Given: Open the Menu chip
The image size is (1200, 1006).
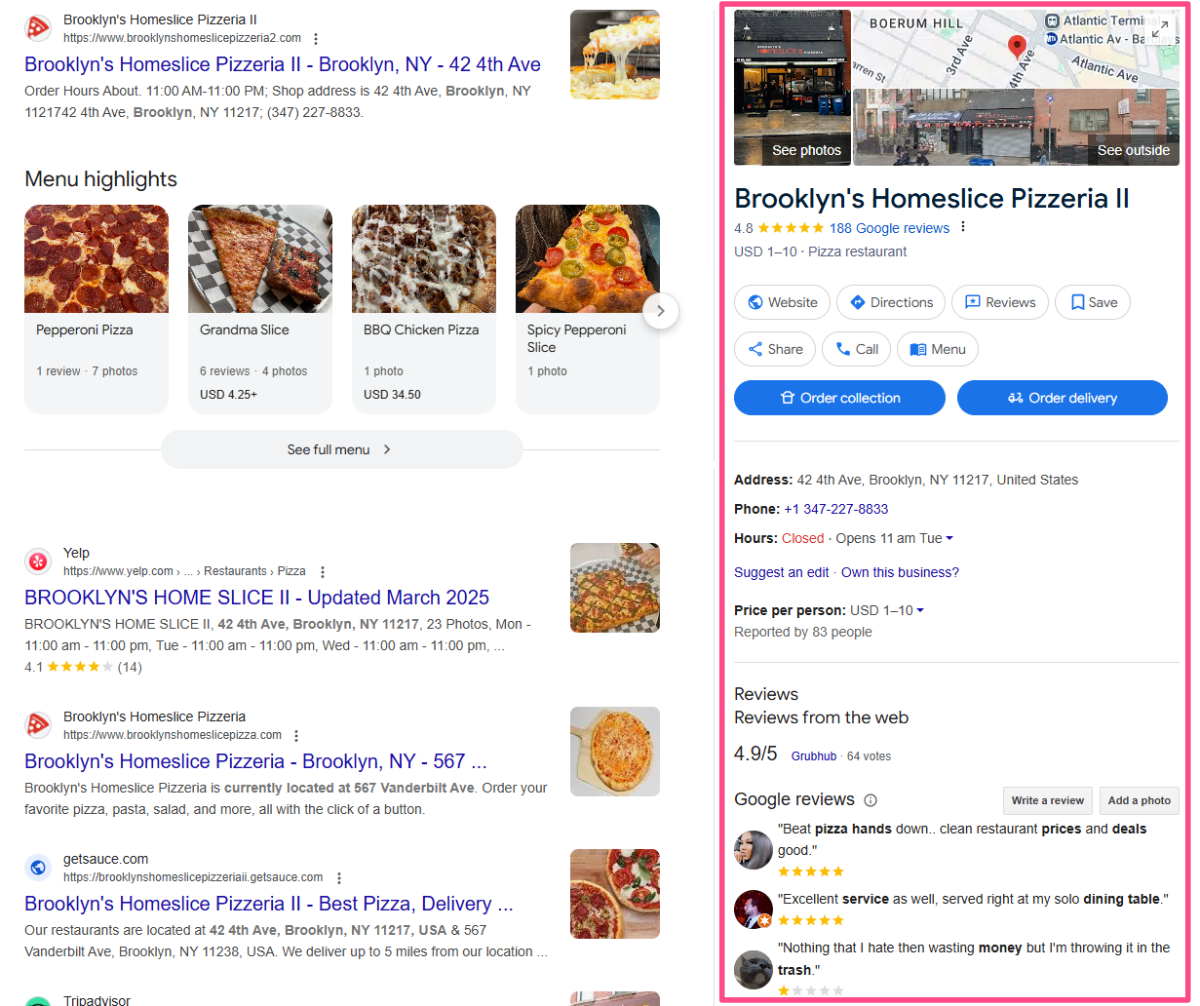Looking at the screenshot, I should click(938, 349).
